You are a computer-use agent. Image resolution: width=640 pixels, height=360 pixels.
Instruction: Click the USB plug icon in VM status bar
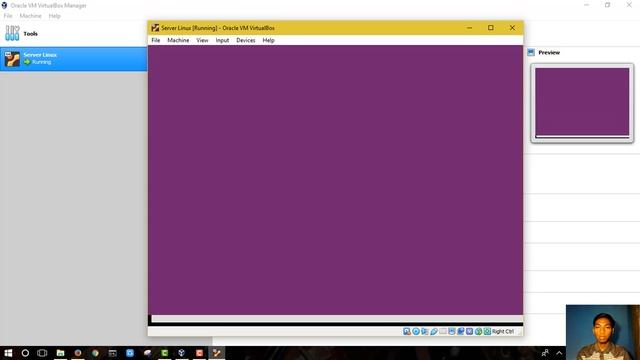(434, 331)
